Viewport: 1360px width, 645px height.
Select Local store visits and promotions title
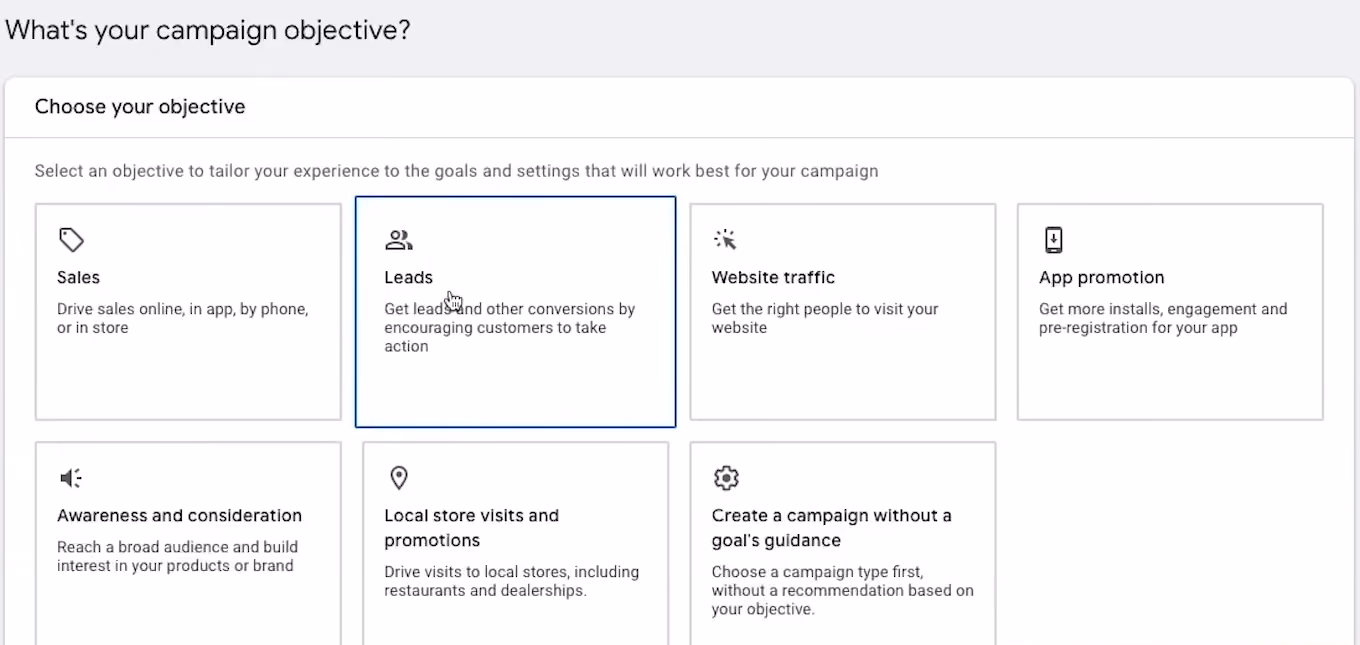(471, 528)
